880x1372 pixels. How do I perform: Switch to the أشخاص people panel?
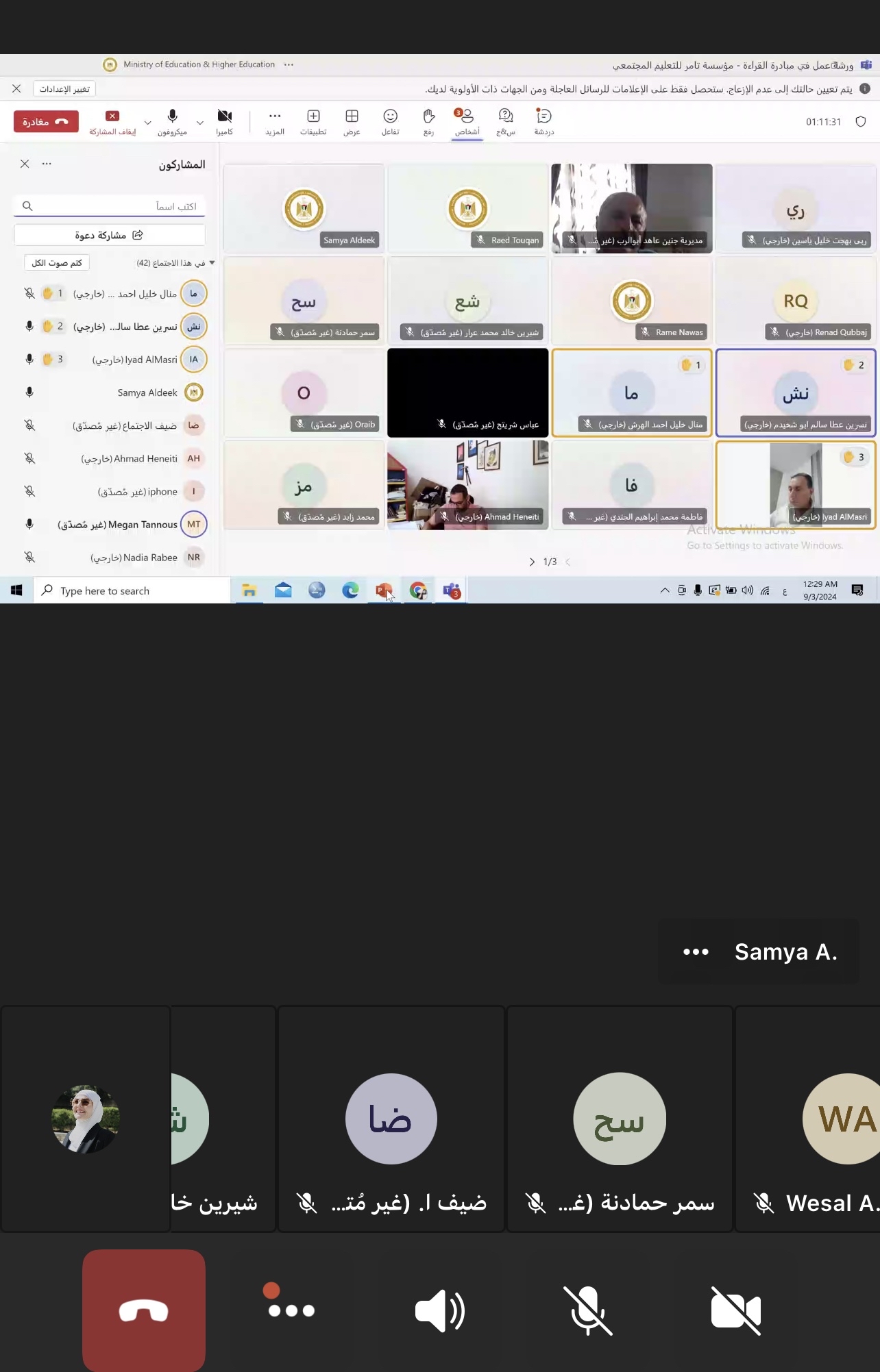[467, 122]
